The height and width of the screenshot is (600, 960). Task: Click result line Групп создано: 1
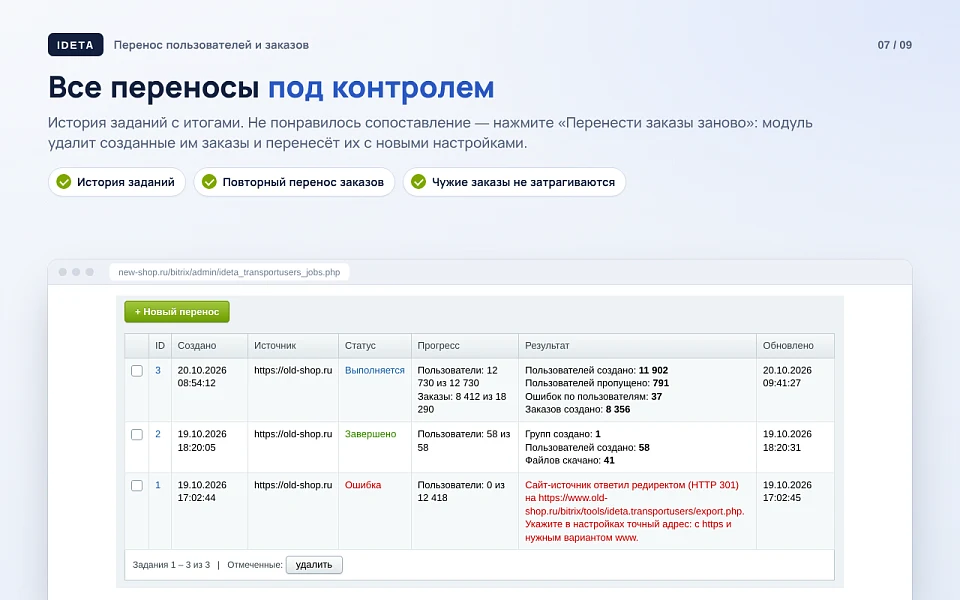[x=563, y=434]
